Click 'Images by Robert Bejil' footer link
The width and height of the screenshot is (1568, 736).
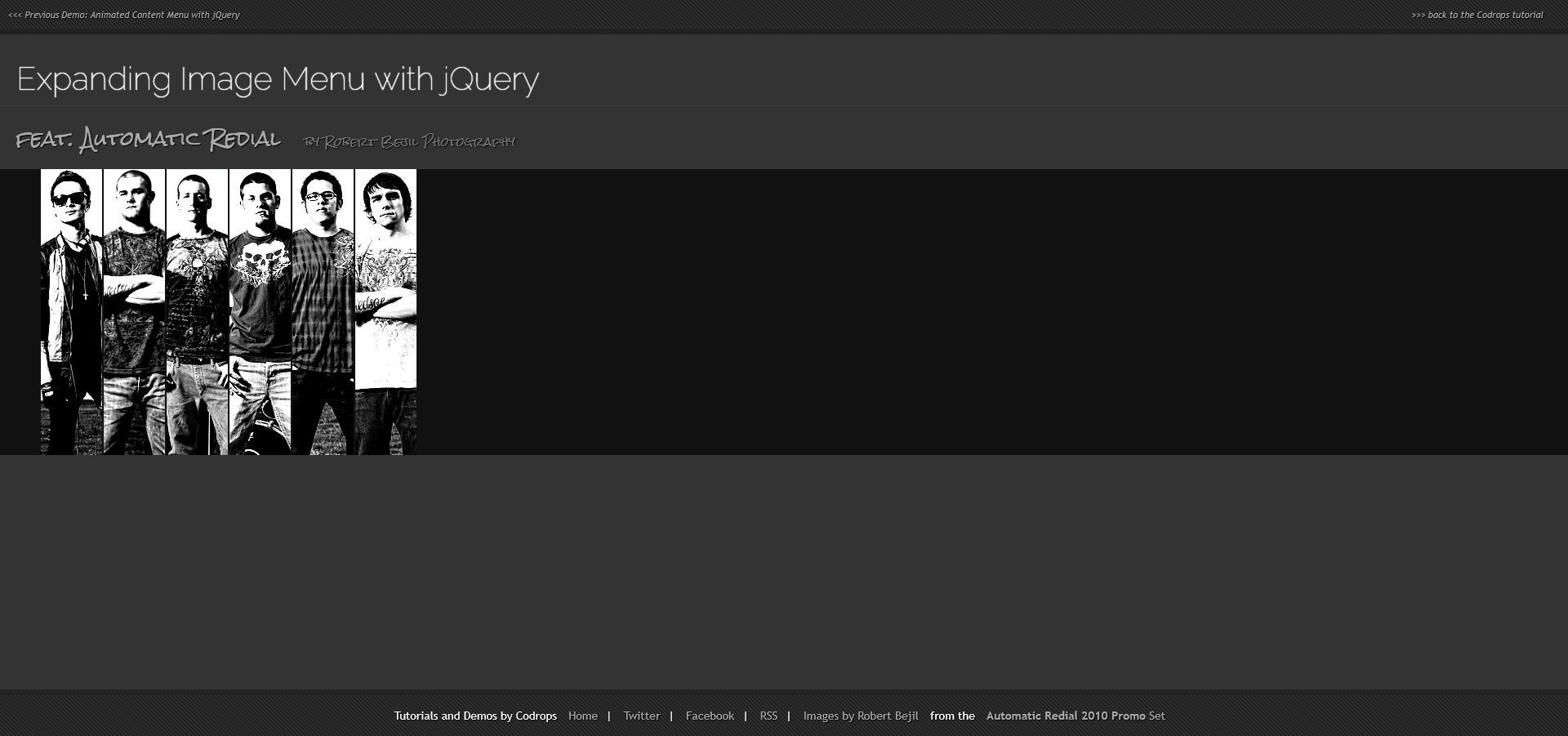(860, 716)
